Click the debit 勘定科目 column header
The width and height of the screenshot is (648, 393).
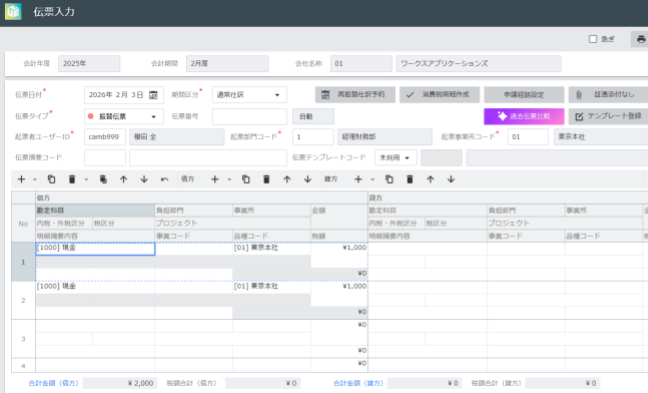tap(95, 210)
